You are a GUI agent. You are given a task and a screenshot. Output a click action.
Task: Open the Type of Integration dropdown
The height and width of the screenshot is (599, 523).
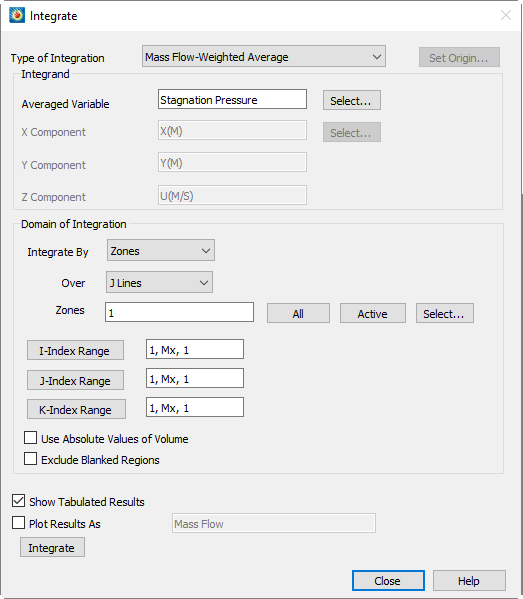point(264,57)
